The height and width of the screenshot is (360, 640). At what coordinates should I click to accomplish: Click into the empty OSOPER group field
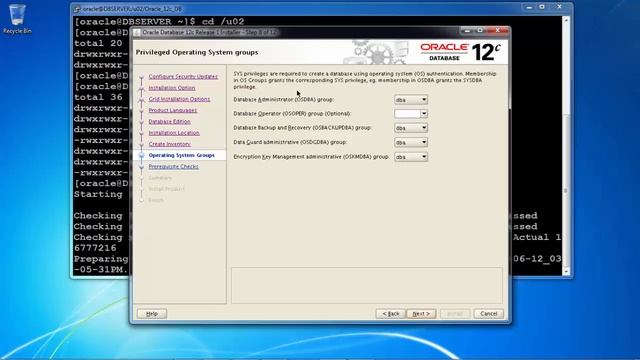coord(407,113)
